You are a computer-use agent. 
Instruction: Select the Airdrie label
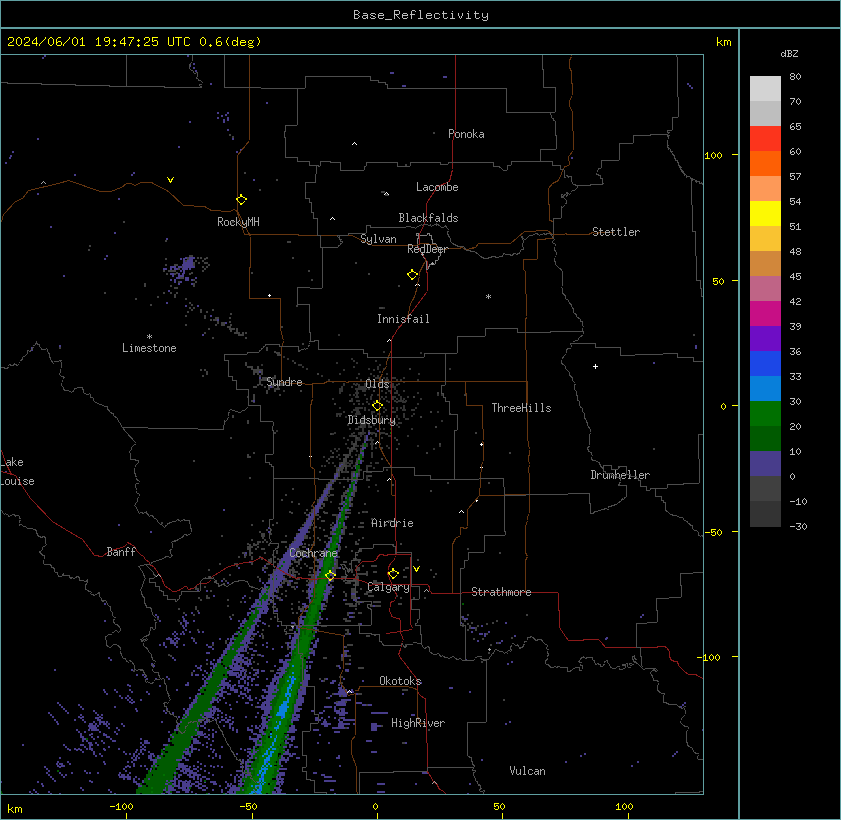click(392, 523)
